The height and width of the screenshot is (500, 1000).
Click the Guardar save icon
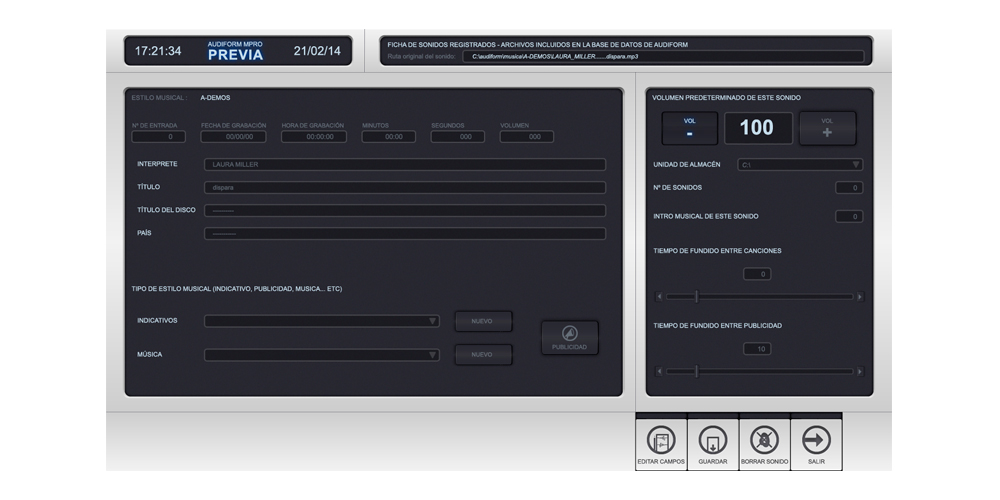click(713, 445)
